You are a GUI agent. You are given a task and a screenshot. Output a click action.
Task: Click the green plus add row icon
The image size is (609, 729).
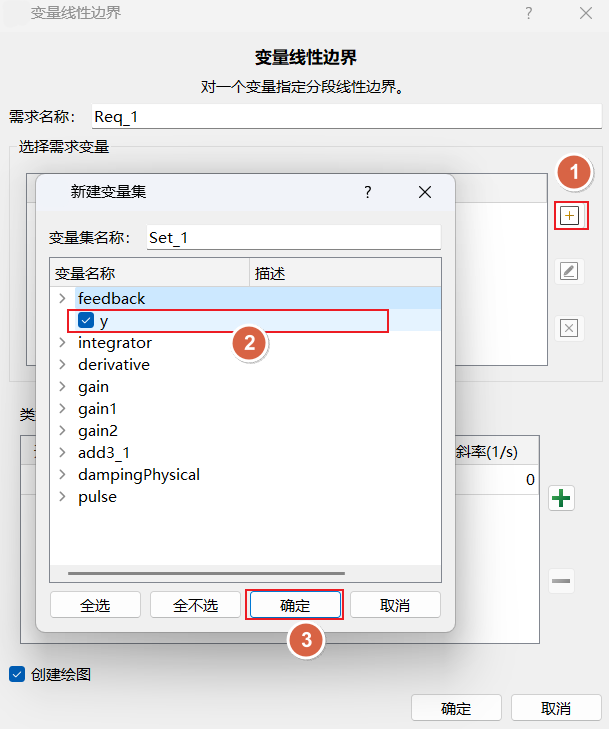click(x=562, y=499)
